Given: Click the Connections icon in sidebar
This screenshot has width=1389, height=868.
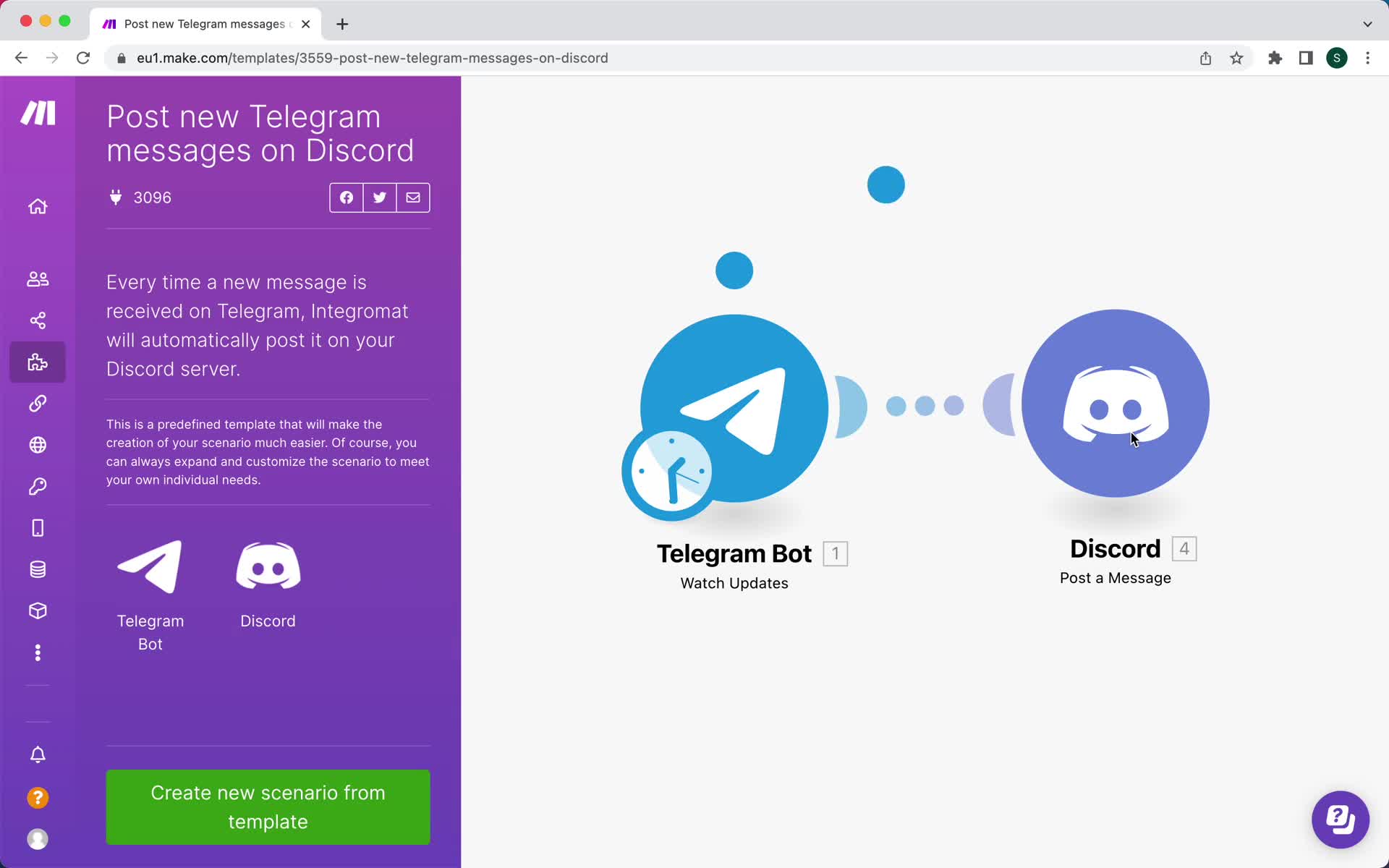Looking at the screenshot, I should pyautogui.click(x=38, y=403).
